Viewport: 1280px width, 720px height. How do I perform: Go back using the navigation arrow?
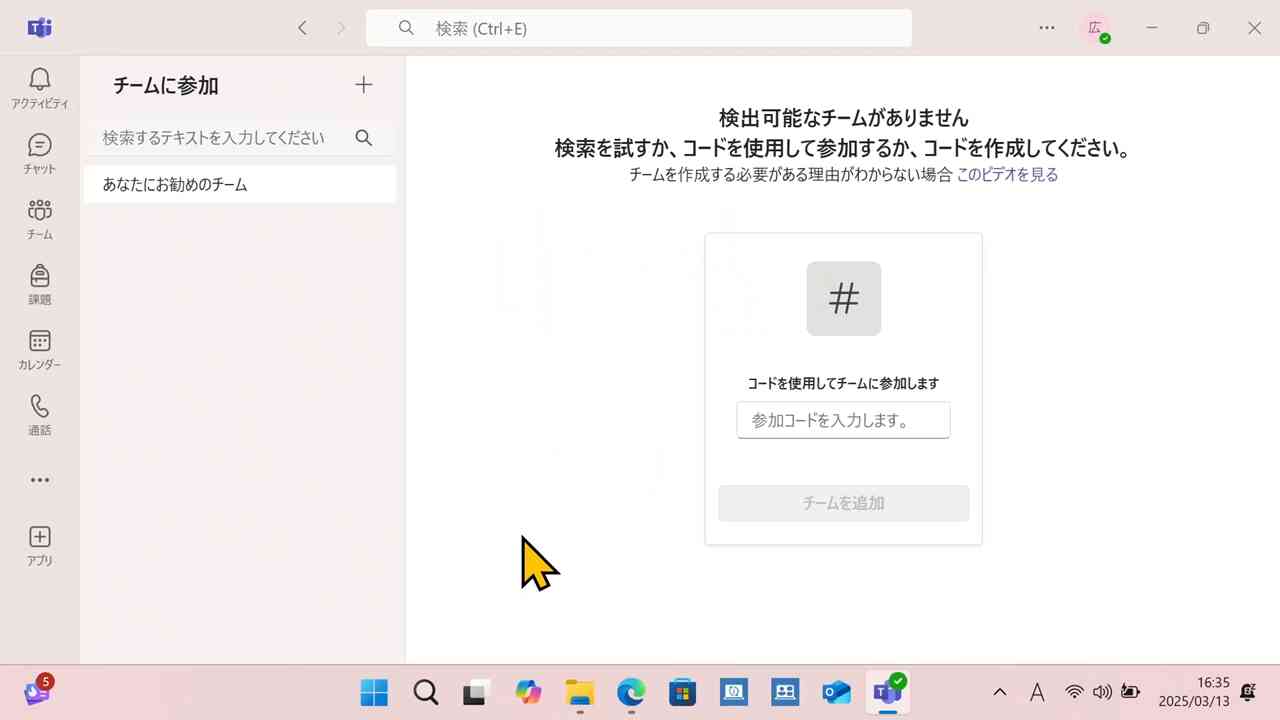302,28
